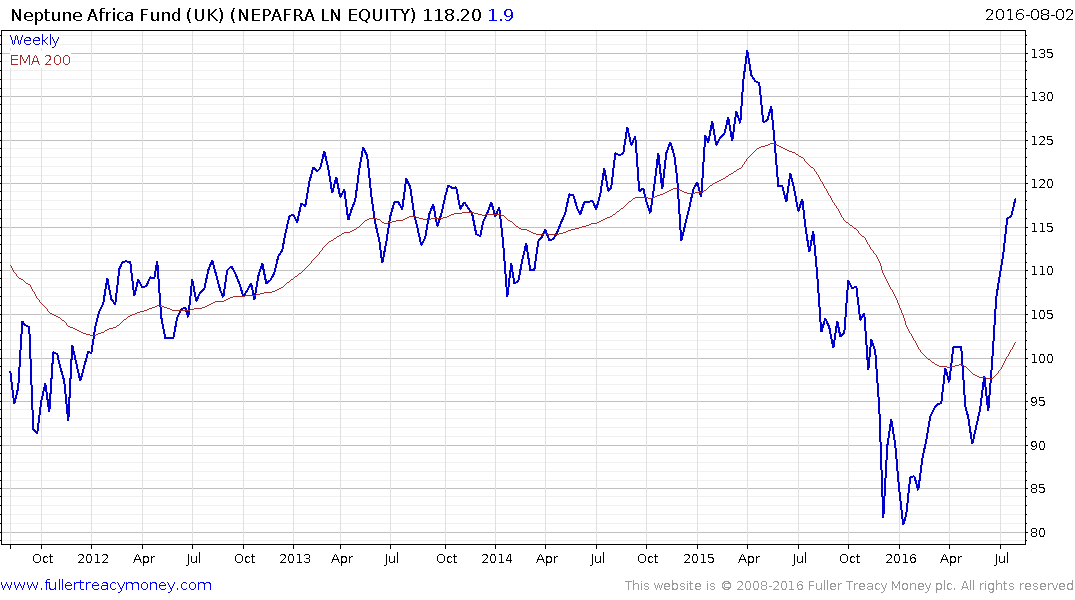The width and height of the screenshot is (1075, 600).
Task: Click the 2014 label on the time axis
Action: pos(496,558)
